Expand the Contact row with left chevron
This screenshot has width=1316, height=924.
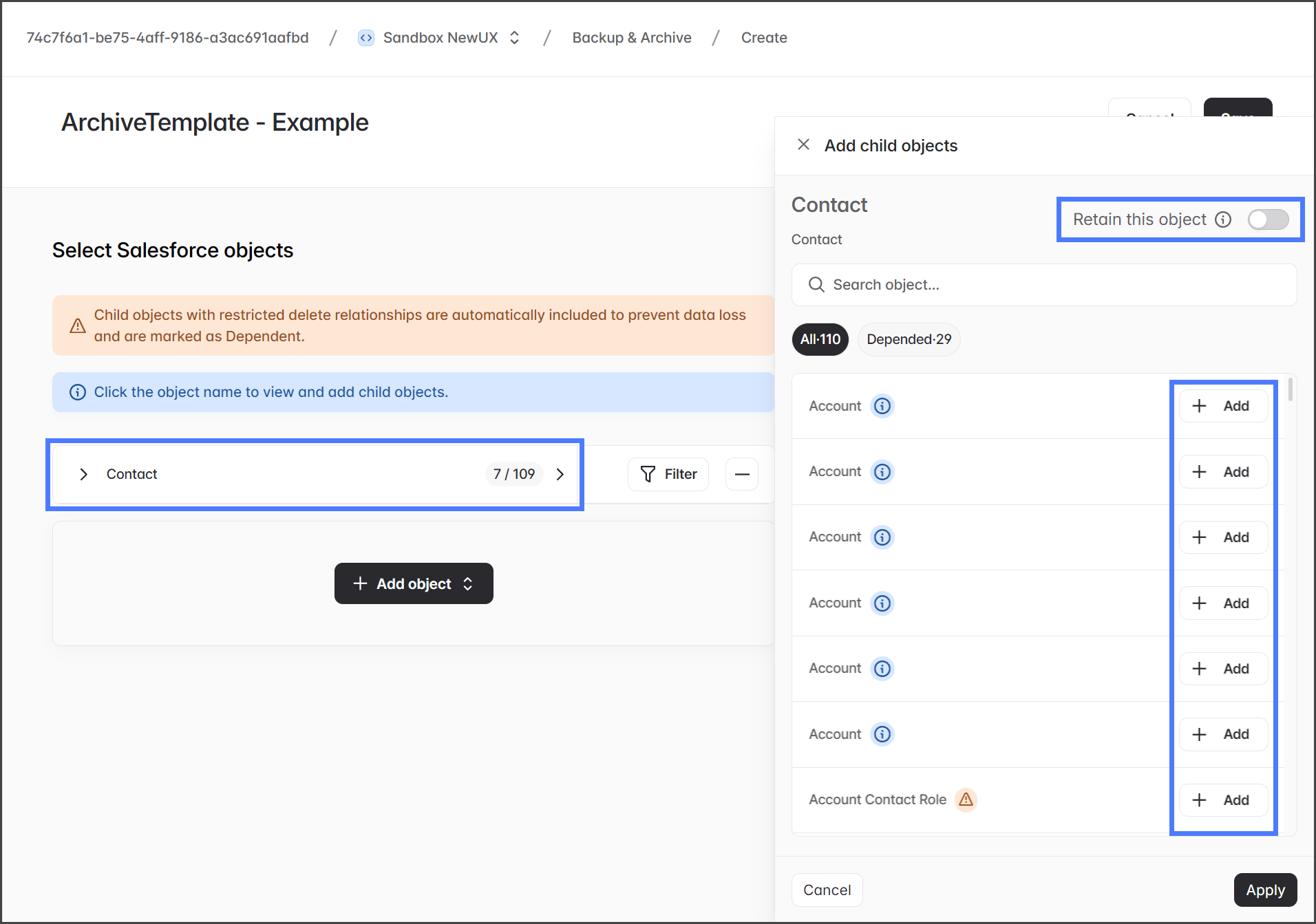click(x=83, y=474)
